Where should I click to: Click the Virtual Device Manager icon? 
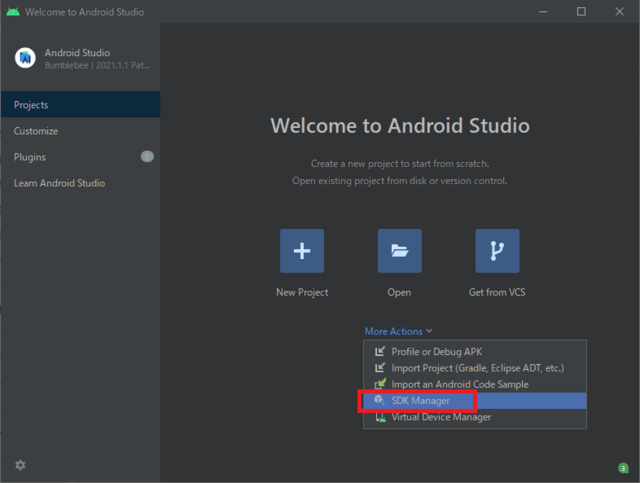click(x=379, y=417)
